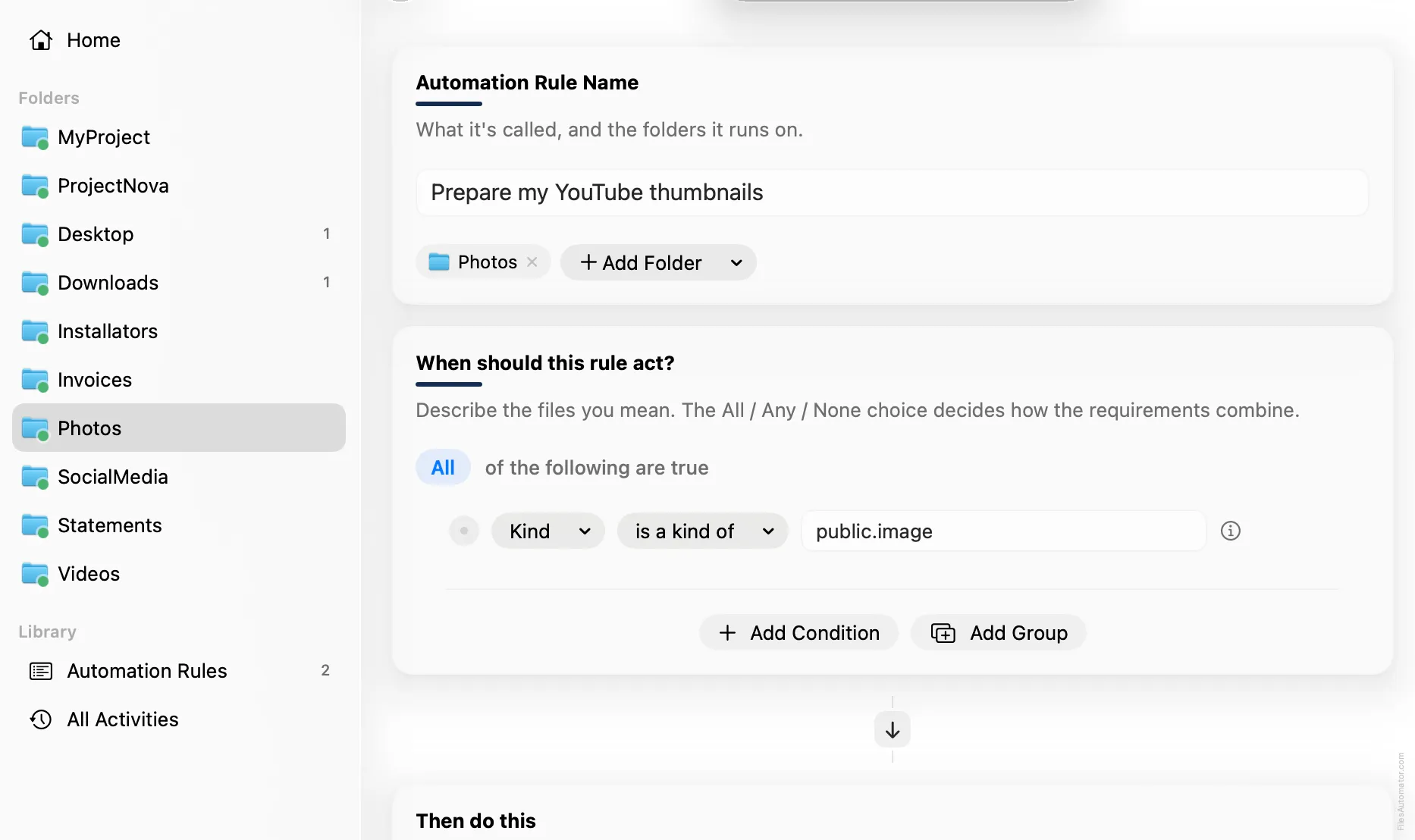Edit the public.image value field
The image size is (1415, 840).
pos(1003,531)
